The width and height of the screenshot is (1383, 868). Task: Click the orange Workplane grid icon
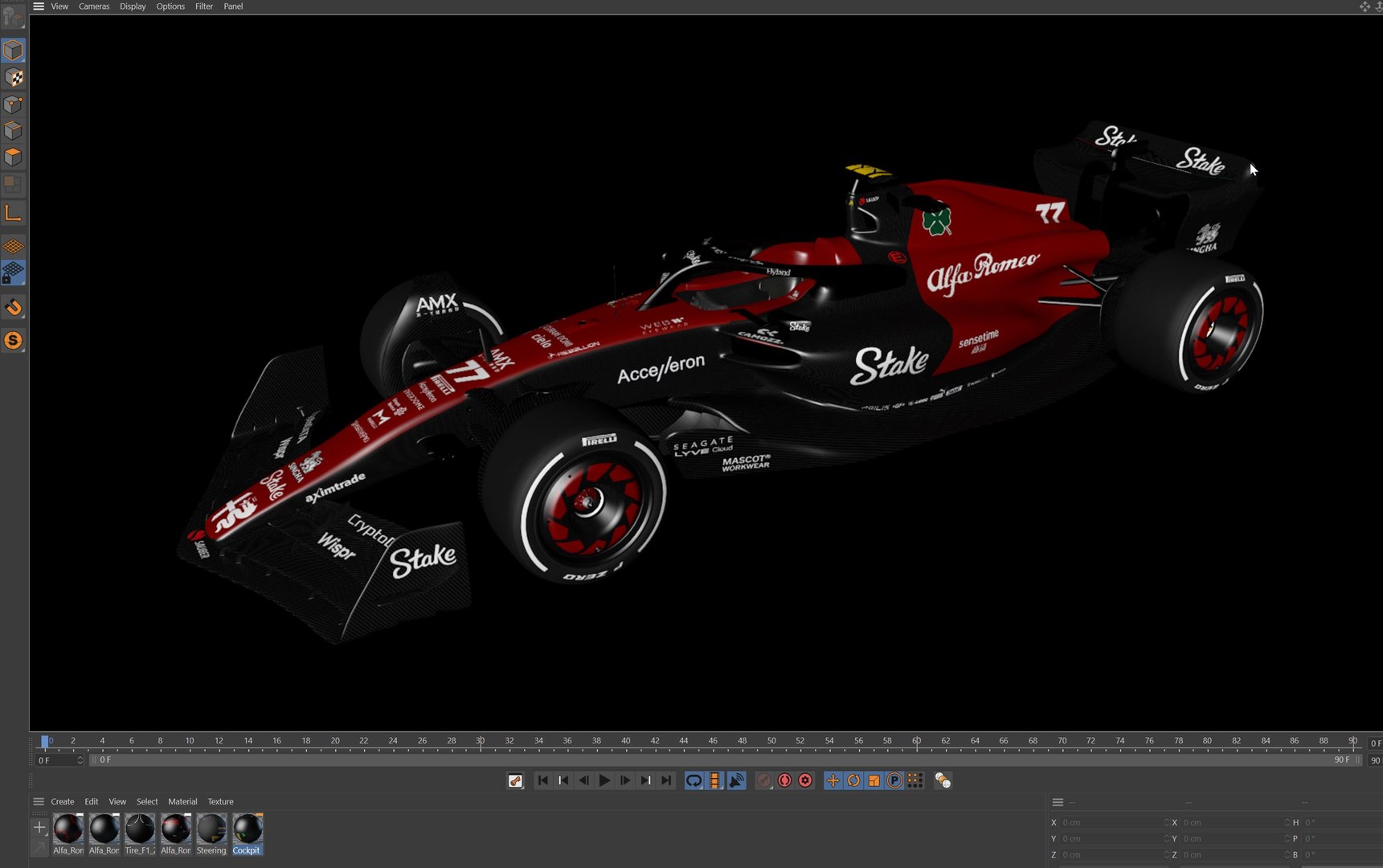point(13,246)
